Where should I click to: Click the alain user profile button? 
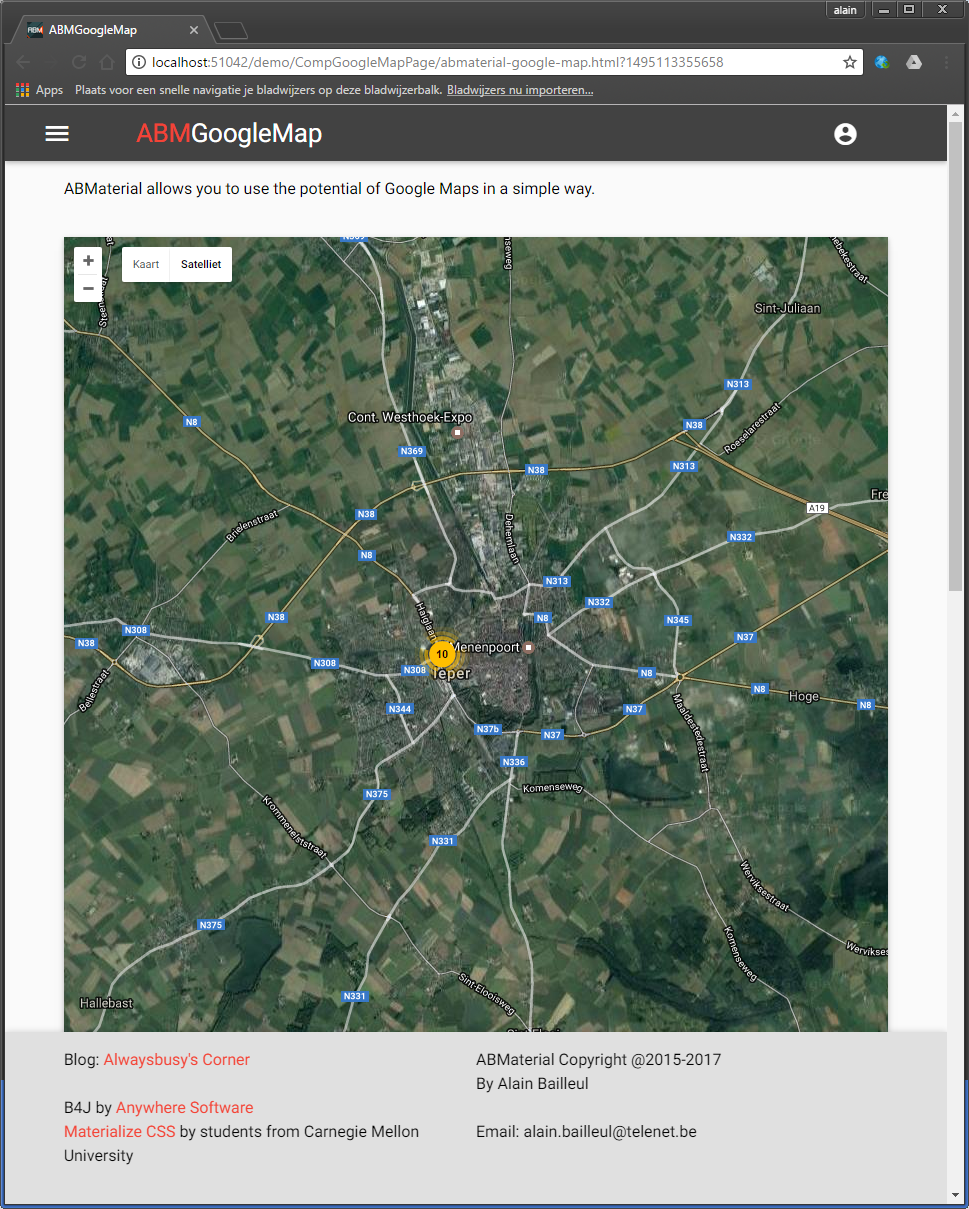tap(845, 10)
